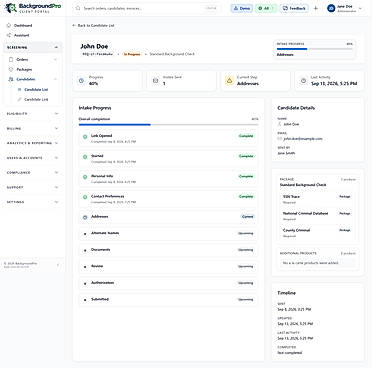372x368 pixels.
Task: Click the Demo button
Action: click(x=242, y=8)
